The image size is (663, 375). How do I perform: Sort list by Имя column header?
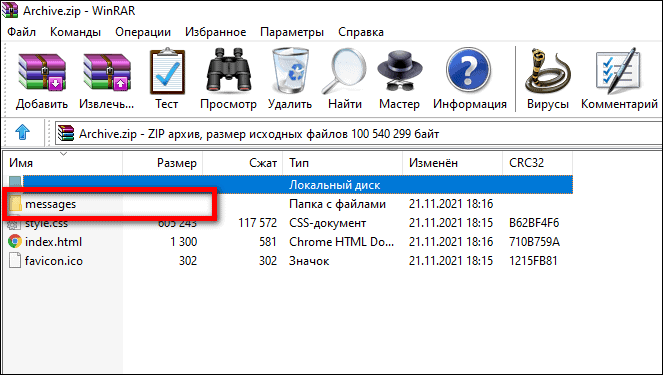(63, 163)
